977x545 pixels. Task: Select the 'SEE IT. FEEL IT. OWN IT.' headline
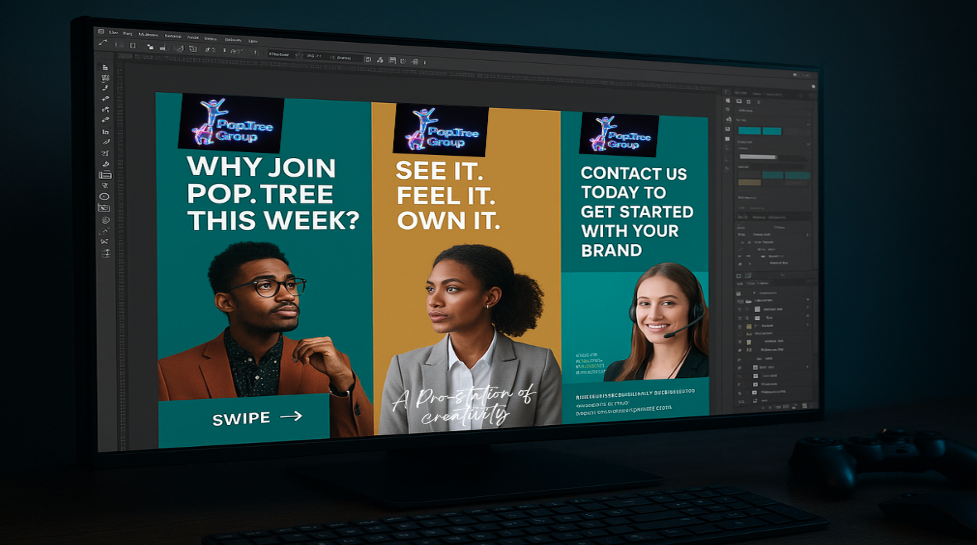[447, 196]
